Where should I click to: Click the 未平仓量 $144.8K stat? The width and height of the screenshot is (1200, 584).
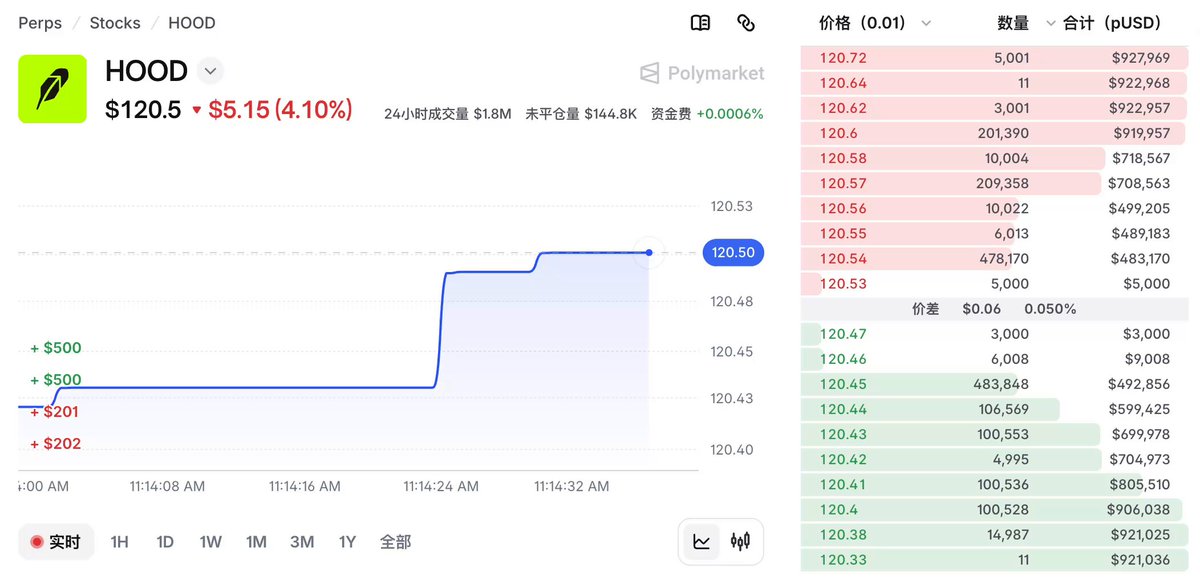point(581,114)
